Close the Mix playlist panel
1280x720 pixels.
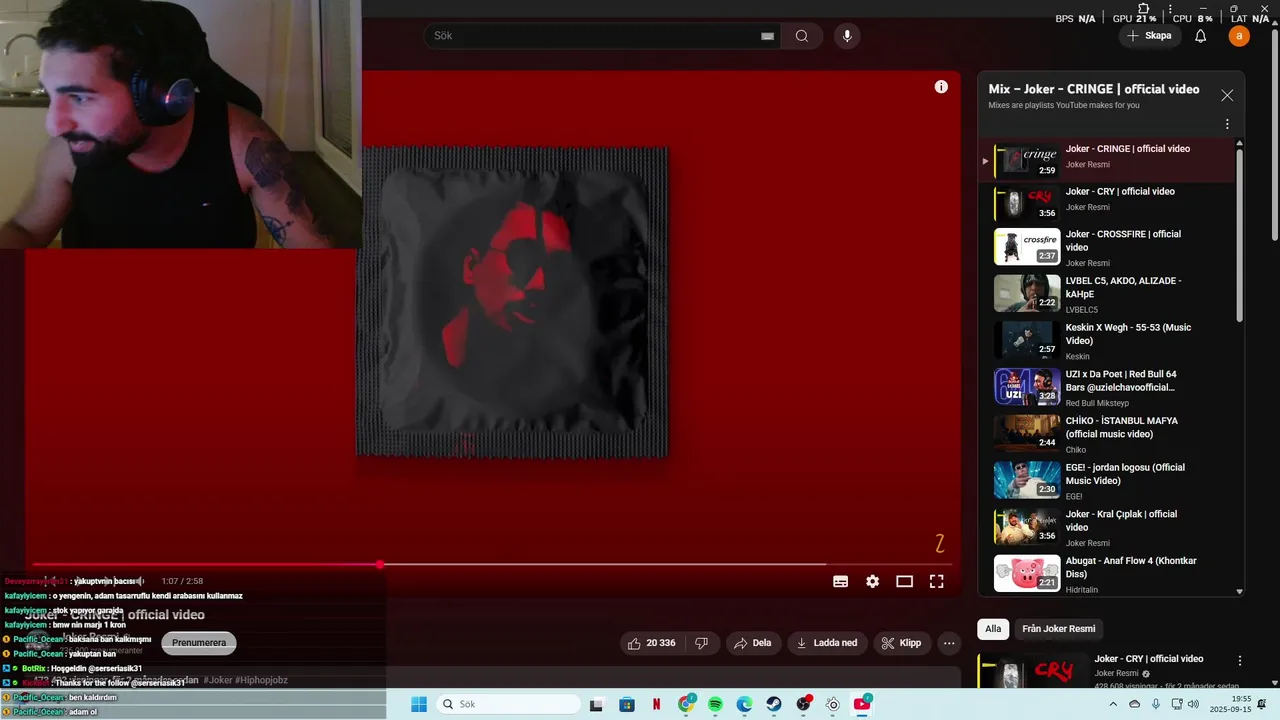click(x=1227, y=96)
